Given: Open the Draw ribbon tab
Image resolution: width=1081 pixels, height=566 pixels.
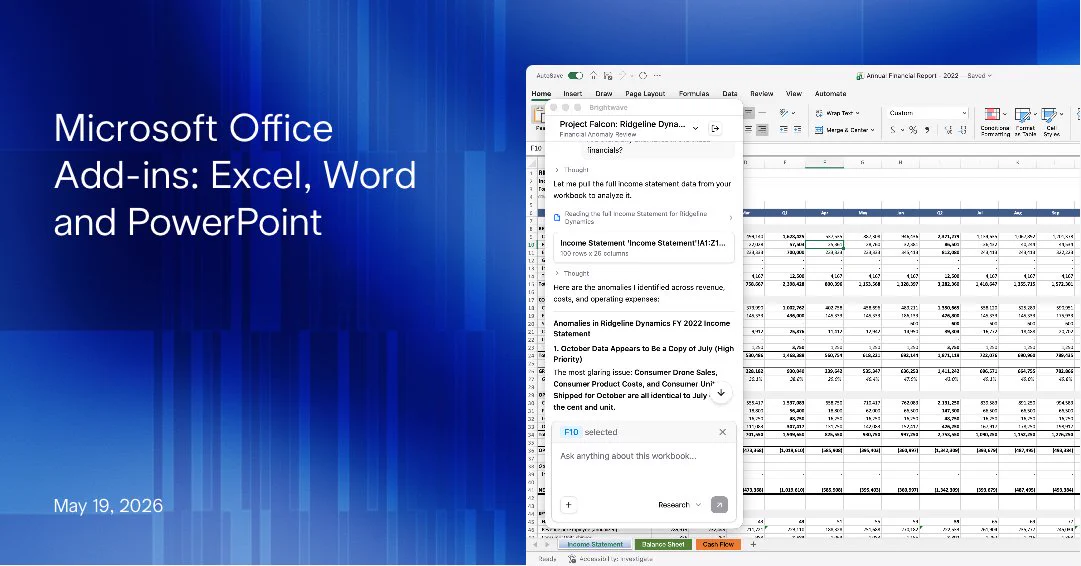Looking at the screenshot, I should (x=604, y=94).
